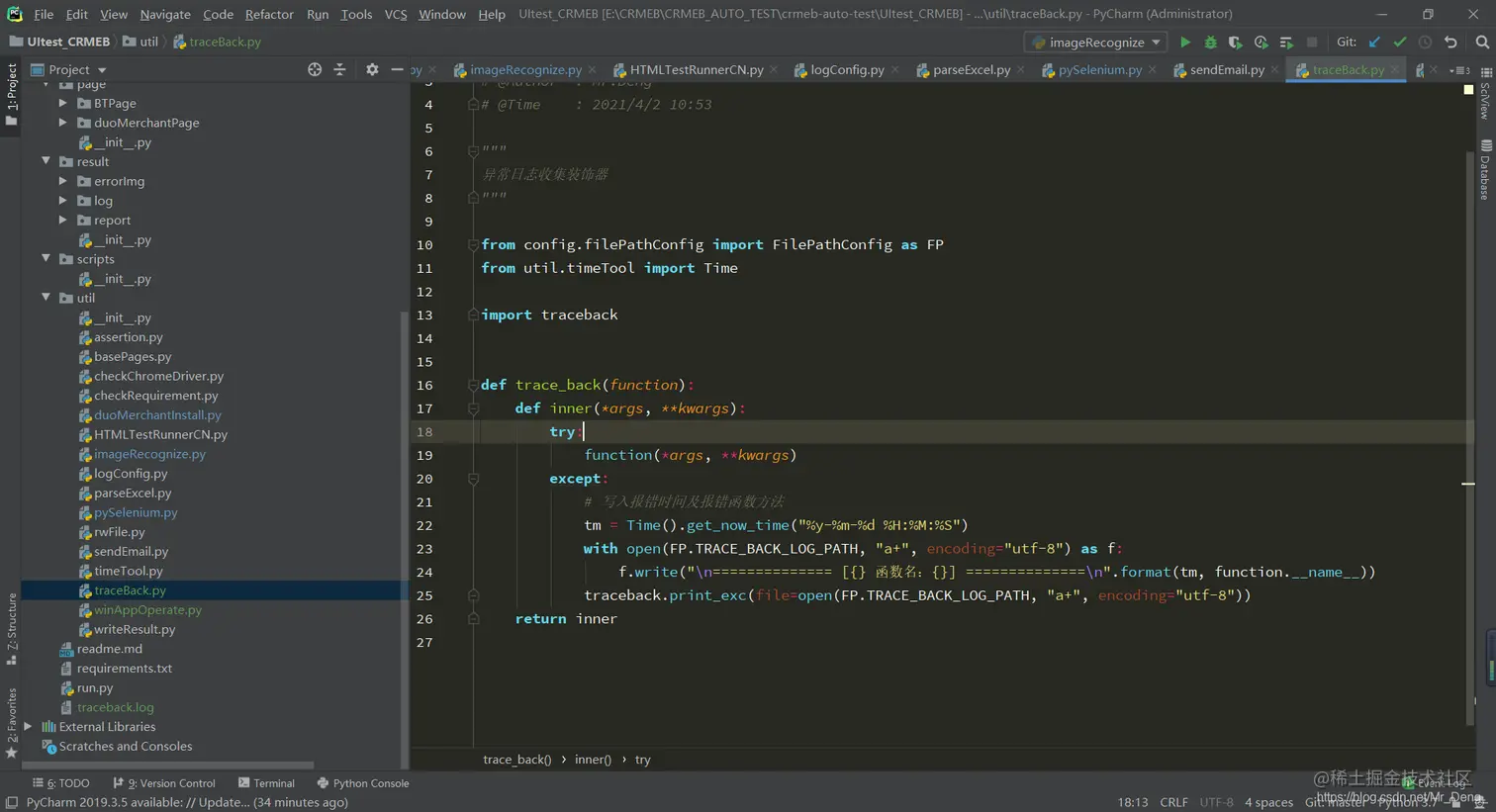Click the Search Everywhere magnifier icon

click(1481, 43)
